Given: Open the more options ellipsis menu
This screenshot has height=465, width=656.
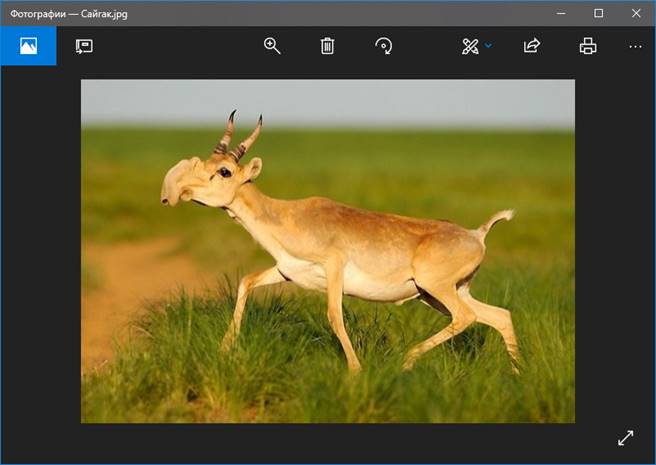Looking at the screenshot, I should [636, 46].
